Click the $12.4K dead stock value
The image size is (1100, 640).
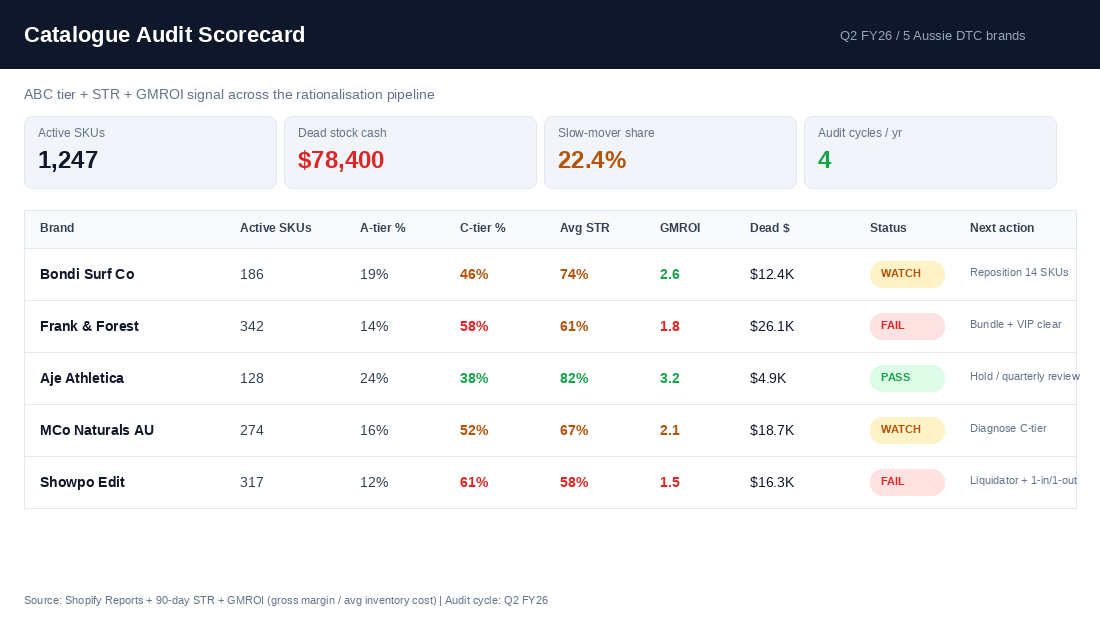tap(772, 274)
